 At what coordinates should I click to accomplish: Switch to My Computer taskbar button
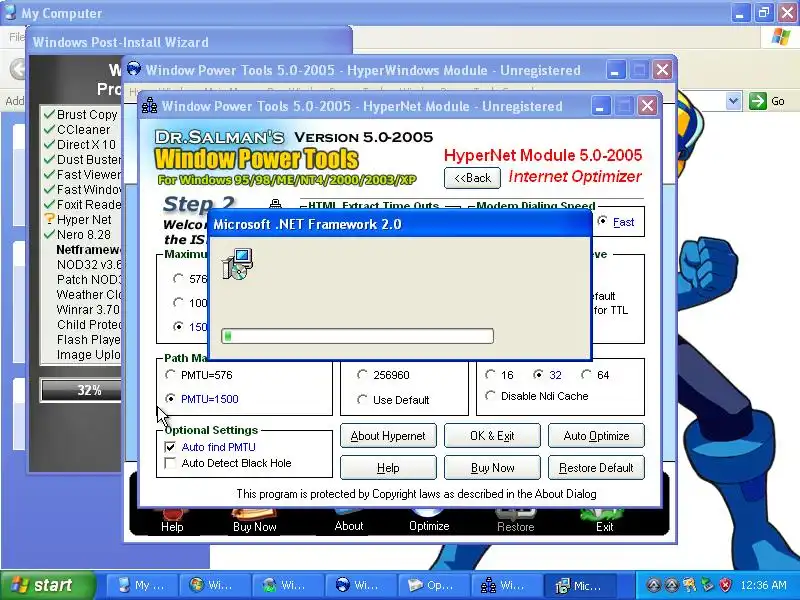(142, 585)
